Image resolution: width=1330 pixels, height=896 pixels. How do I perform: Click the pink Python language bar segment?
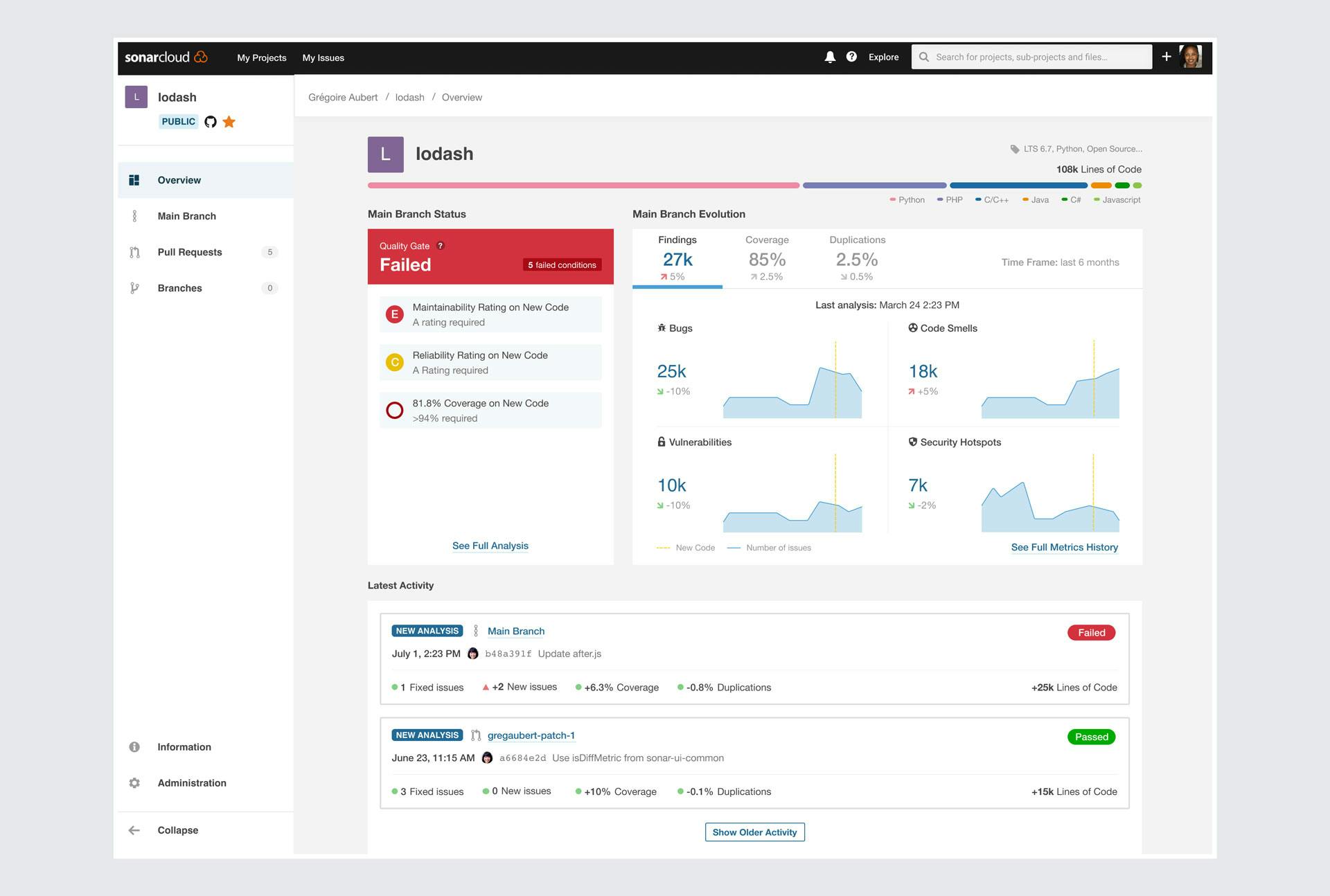pyautogui.click(x=583, y=186)
